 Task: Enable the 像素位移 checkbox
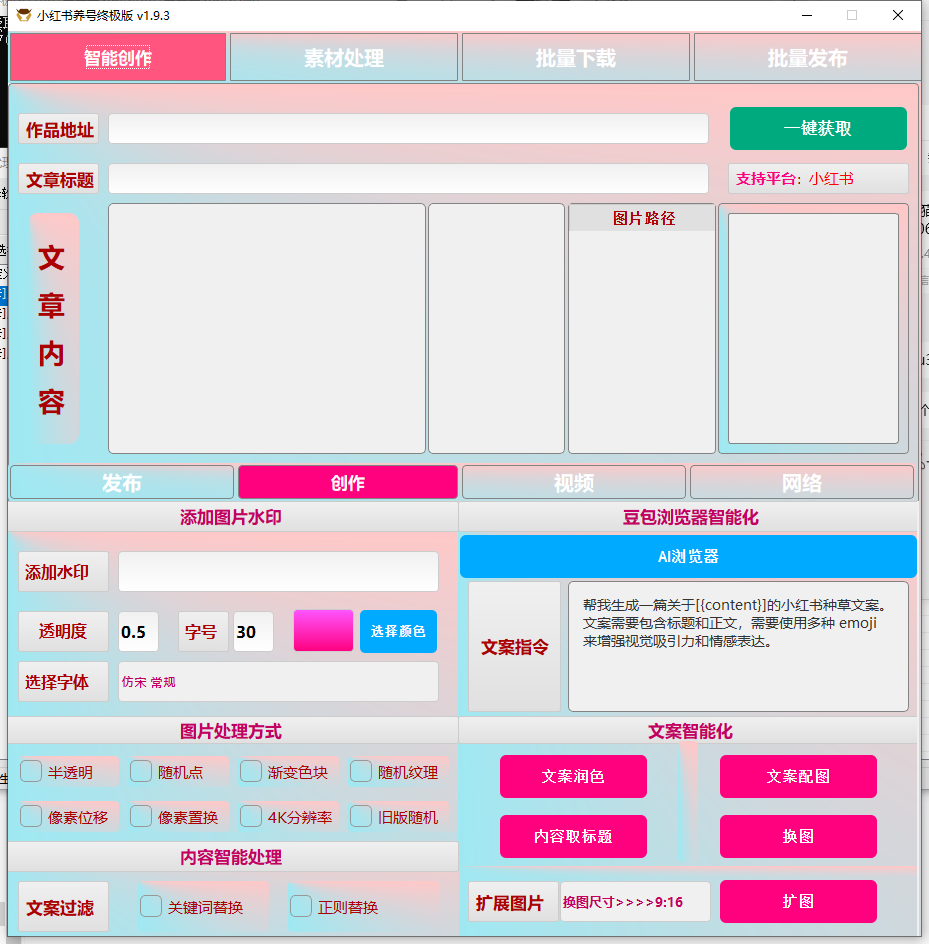point(31,816)
